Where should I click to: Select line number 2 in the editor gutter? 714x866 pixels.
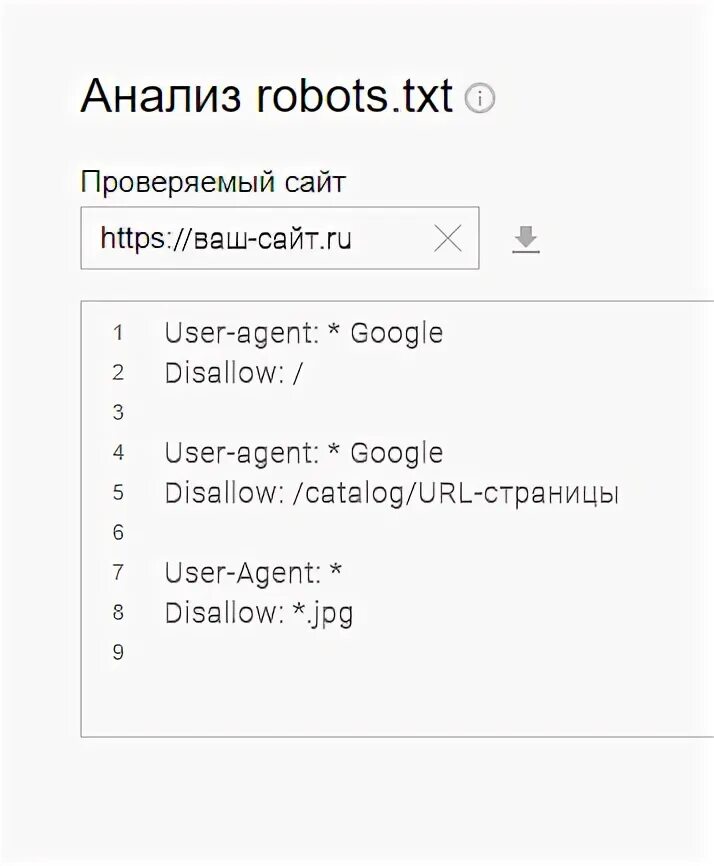click(118, 373)
